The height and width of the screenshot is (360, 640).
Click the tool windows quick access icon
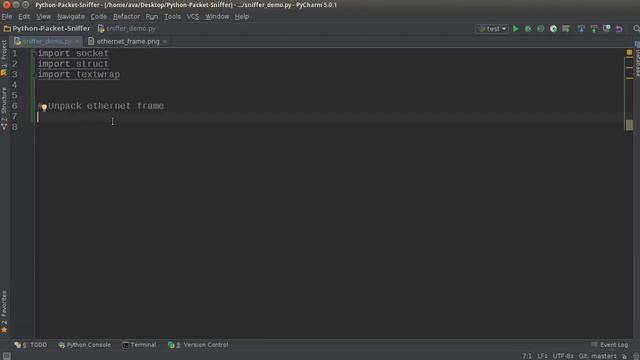[7, 356]
